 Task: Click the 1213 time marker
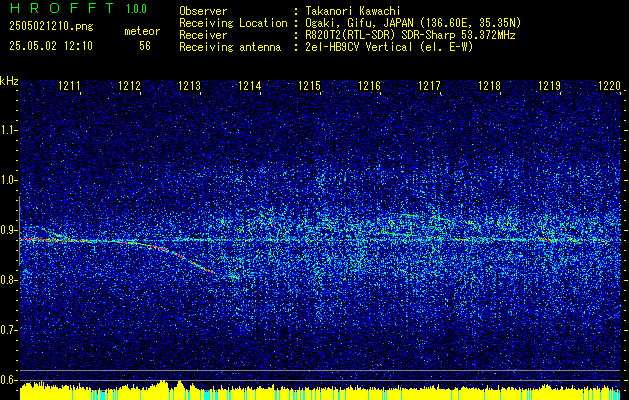(x=189, y=86)
